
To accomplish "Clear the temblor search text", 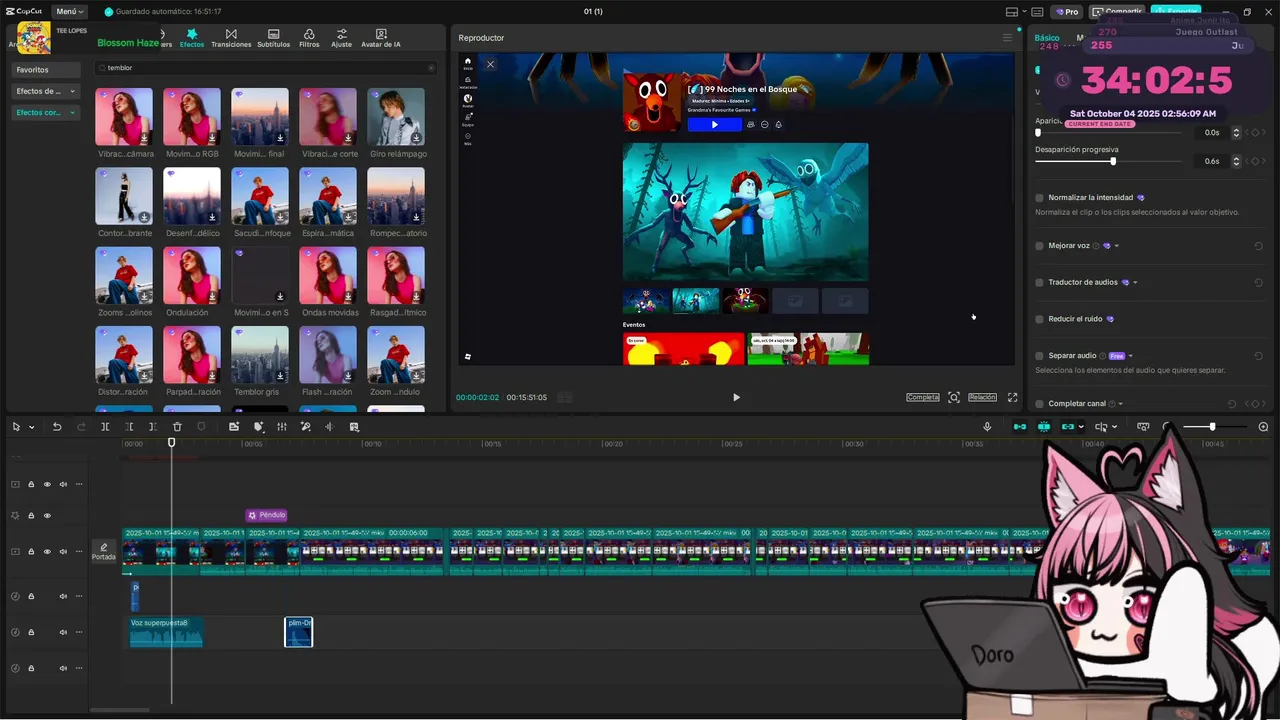I will (431, 68).
